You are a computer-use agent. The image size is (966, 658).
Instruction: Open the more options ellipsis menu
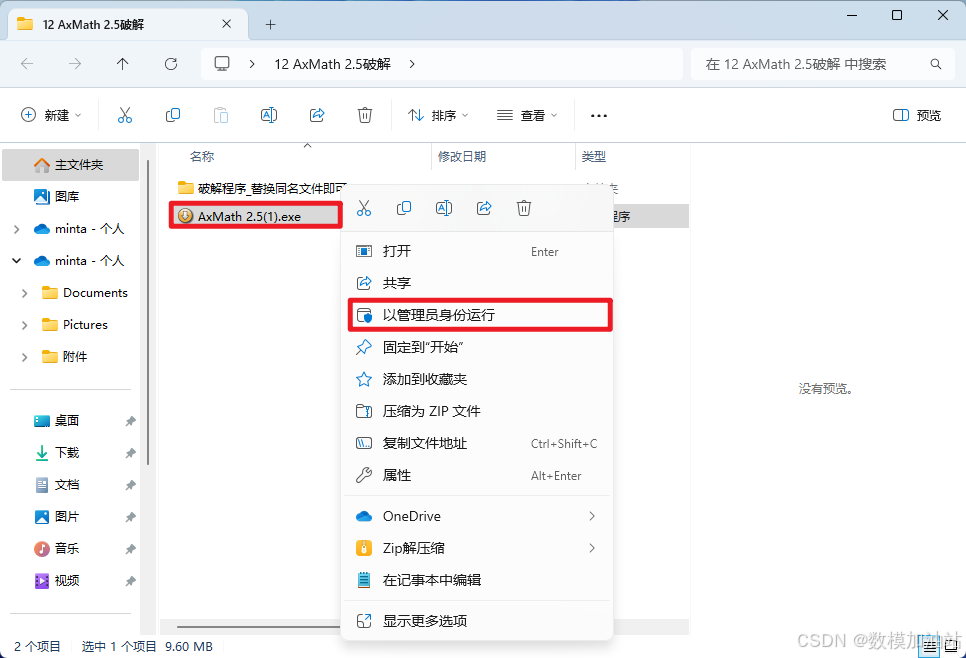(x=599, y=115)
